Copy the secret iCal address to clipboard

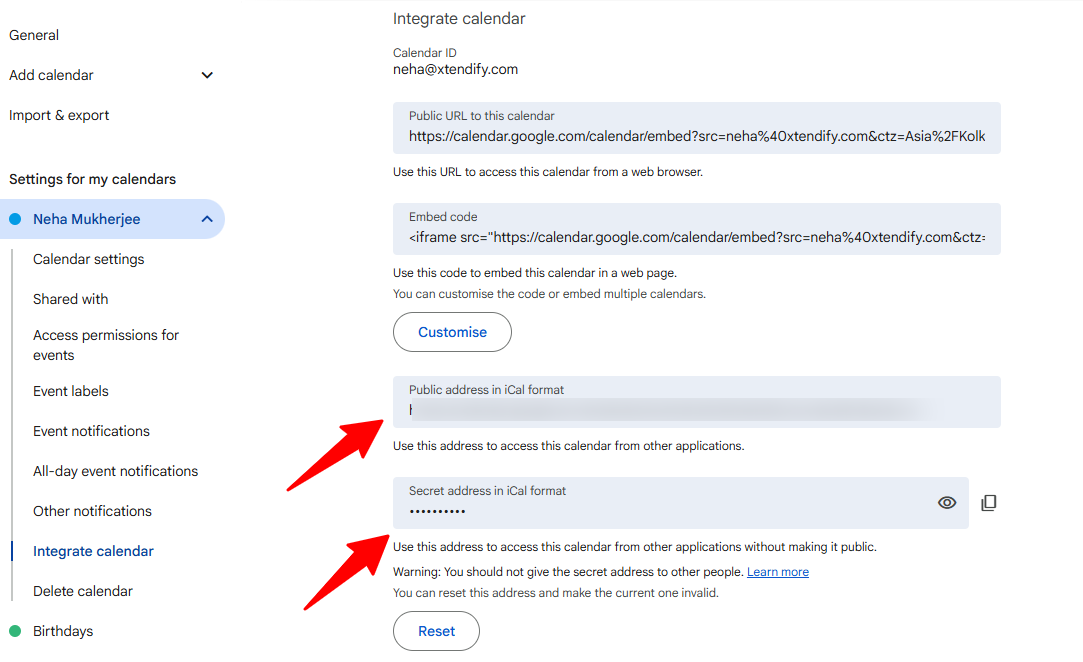coord(989,503)
